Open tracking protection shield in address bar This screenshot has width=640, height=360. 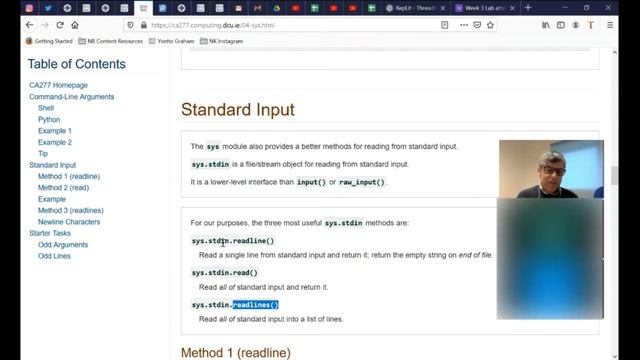(130, 25)
